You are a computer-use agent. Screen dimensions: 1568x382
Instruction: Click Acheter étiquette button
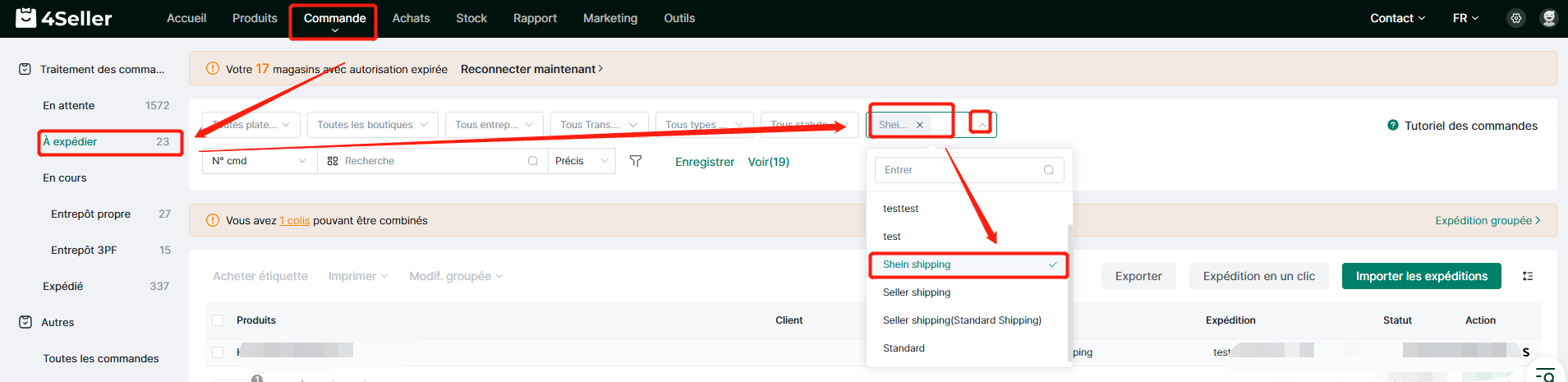click(260, 276)
